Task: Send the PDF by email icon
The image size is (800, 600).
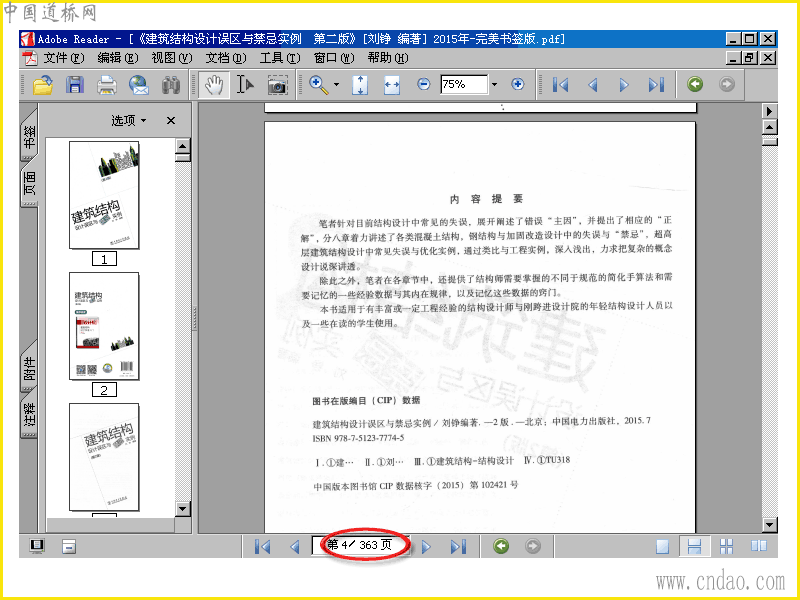Action: tap(139, 85)
